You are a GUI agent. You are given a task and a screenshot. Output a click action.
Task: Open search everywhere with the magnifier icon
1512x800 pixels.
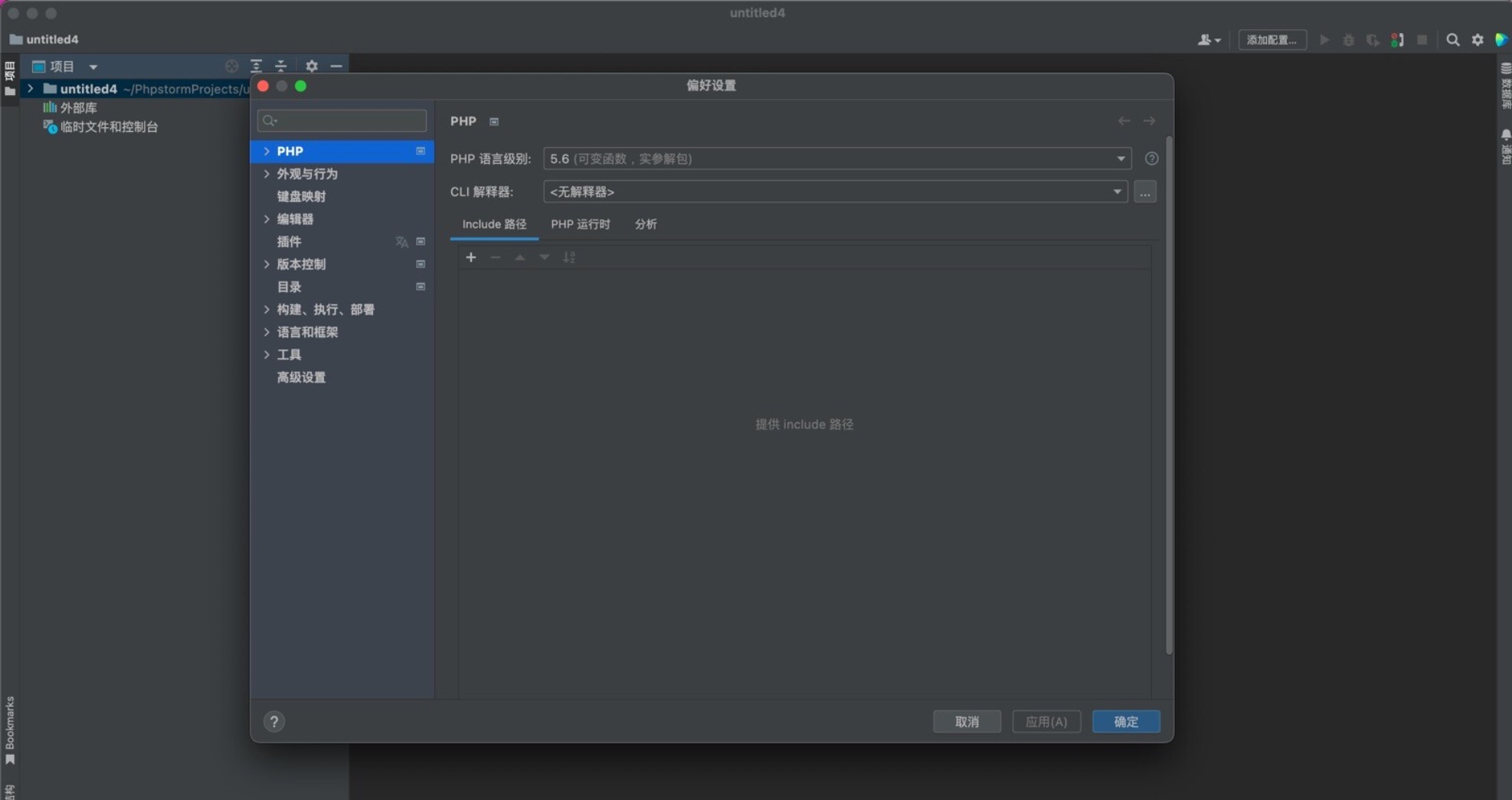pyautogui.click(x=1452, y=40)
